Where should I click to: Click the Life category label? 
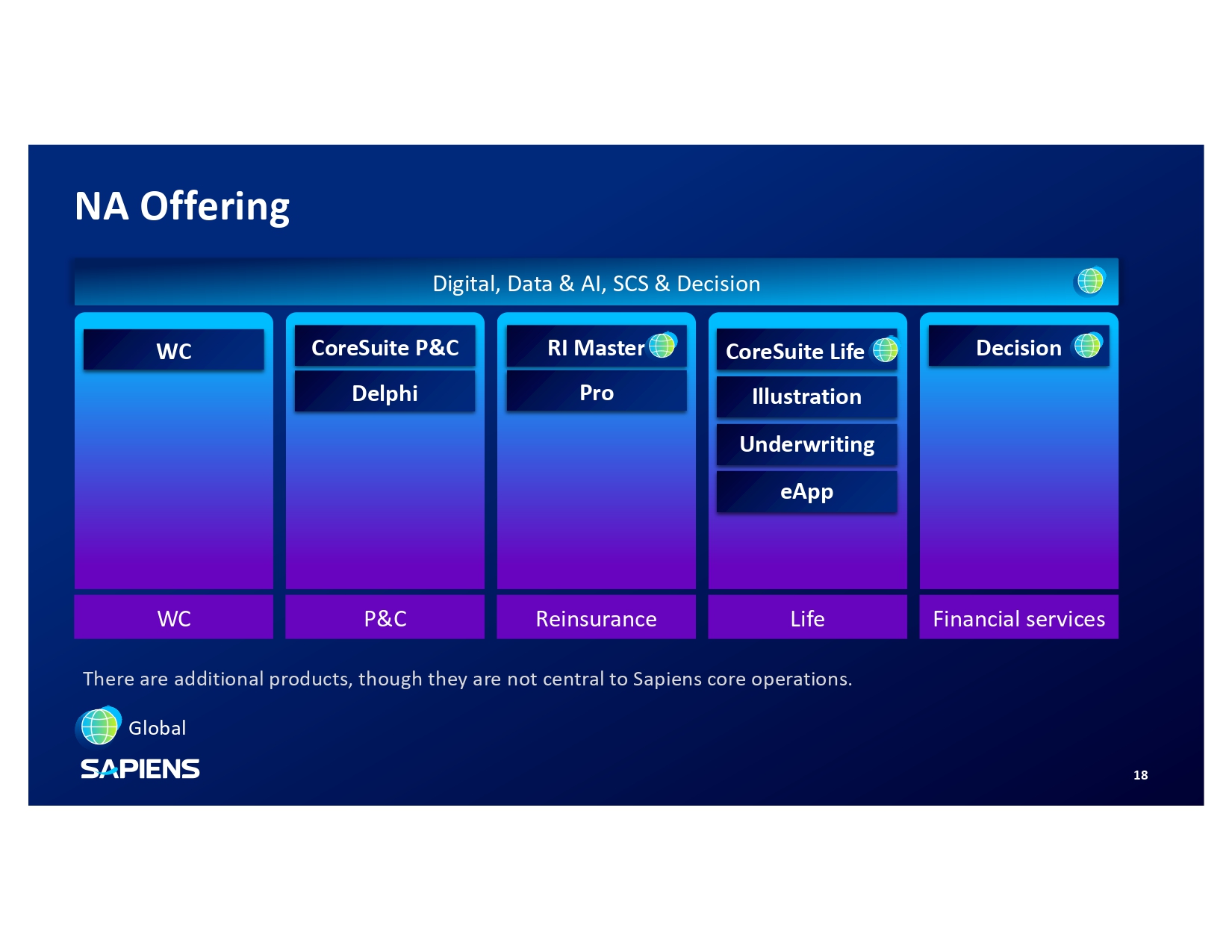click(x=807, y=618)
